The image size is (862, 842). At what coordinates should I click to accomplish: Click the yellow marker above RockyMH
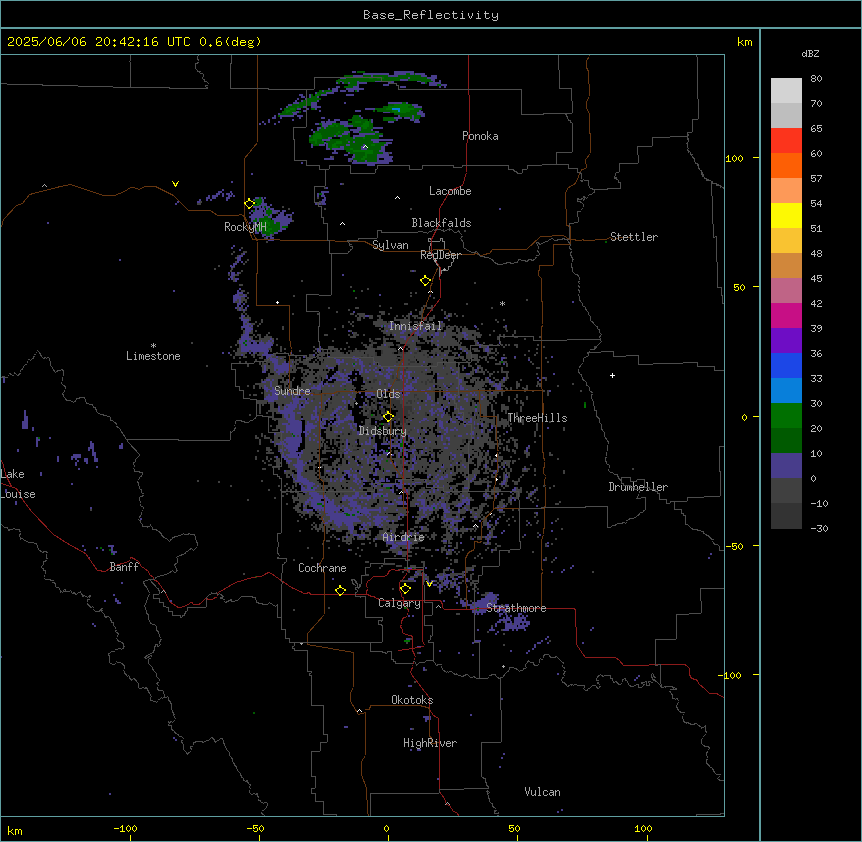click(x=250, y=203)
